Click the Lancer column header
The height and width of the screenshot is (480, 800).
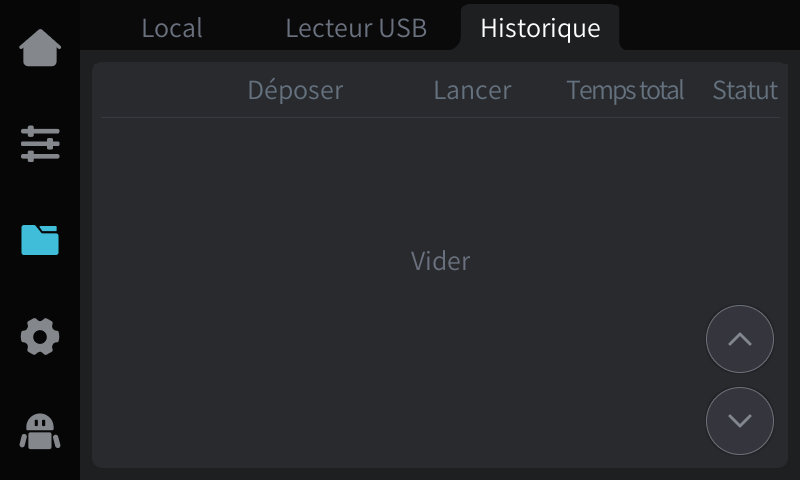pyautogui.click(x=472, y=90)
